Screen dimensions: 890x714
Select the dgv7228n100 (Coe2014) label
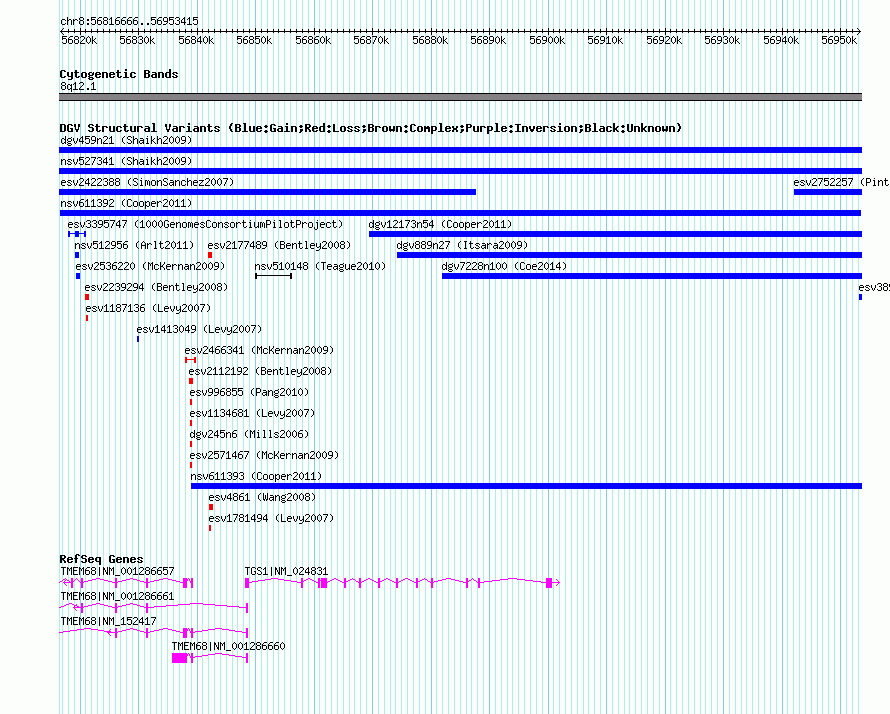pyautogui.click(x=504, y=266)
